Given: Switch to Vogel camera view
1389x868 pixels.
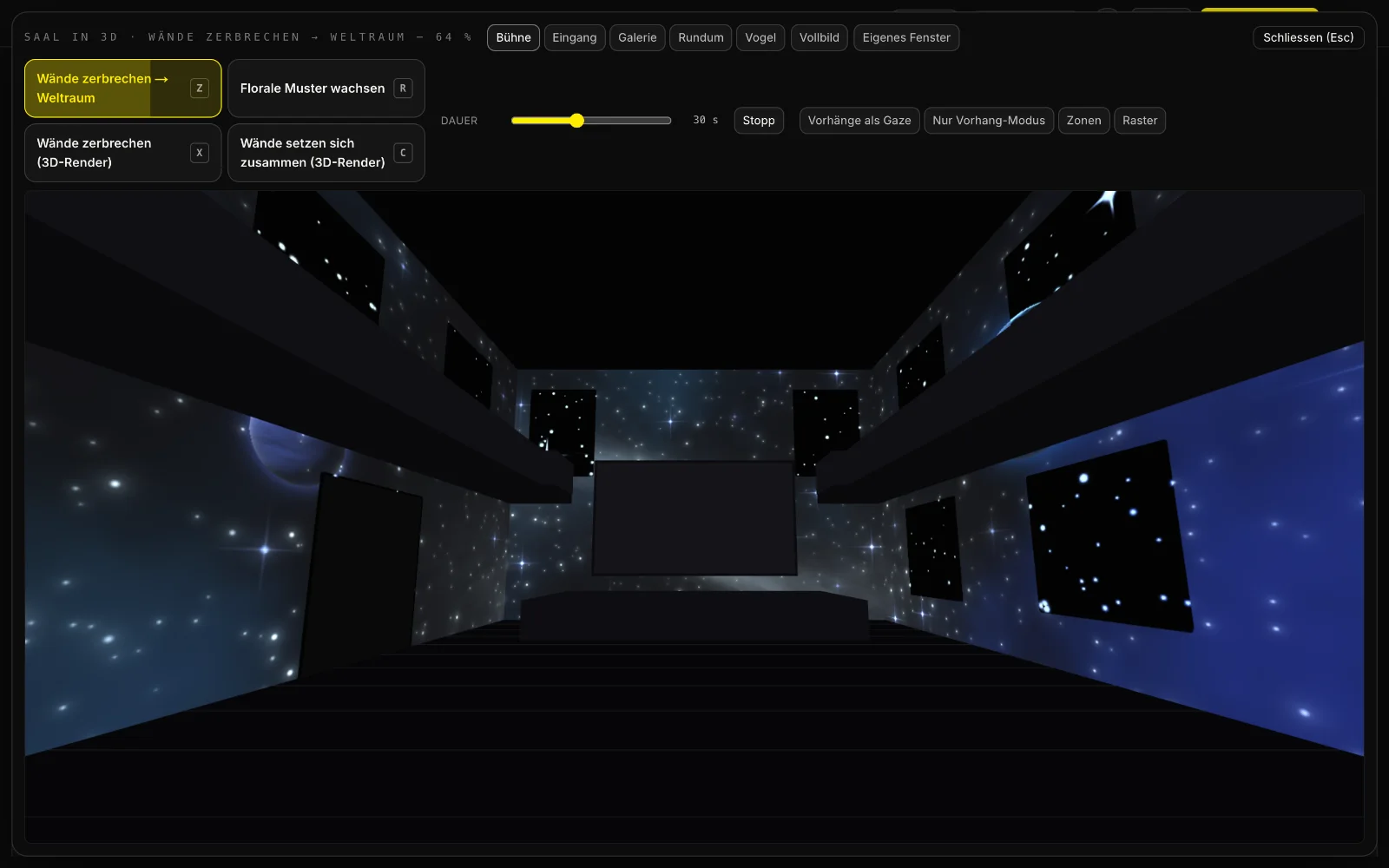Looking at the screenshot, I should [760, 37].
